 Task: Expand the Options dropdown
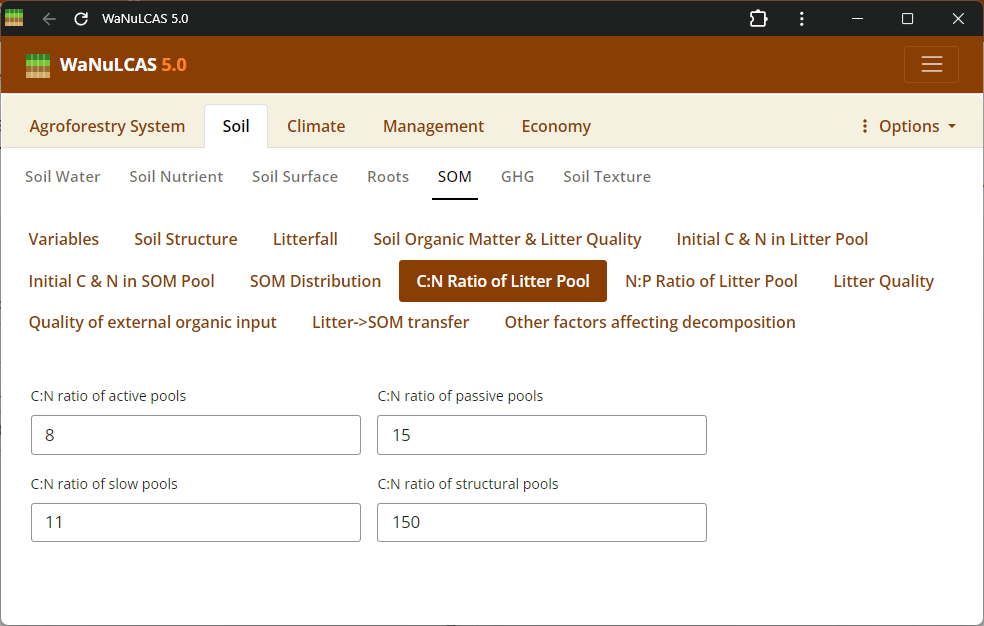tap(908, 126)
